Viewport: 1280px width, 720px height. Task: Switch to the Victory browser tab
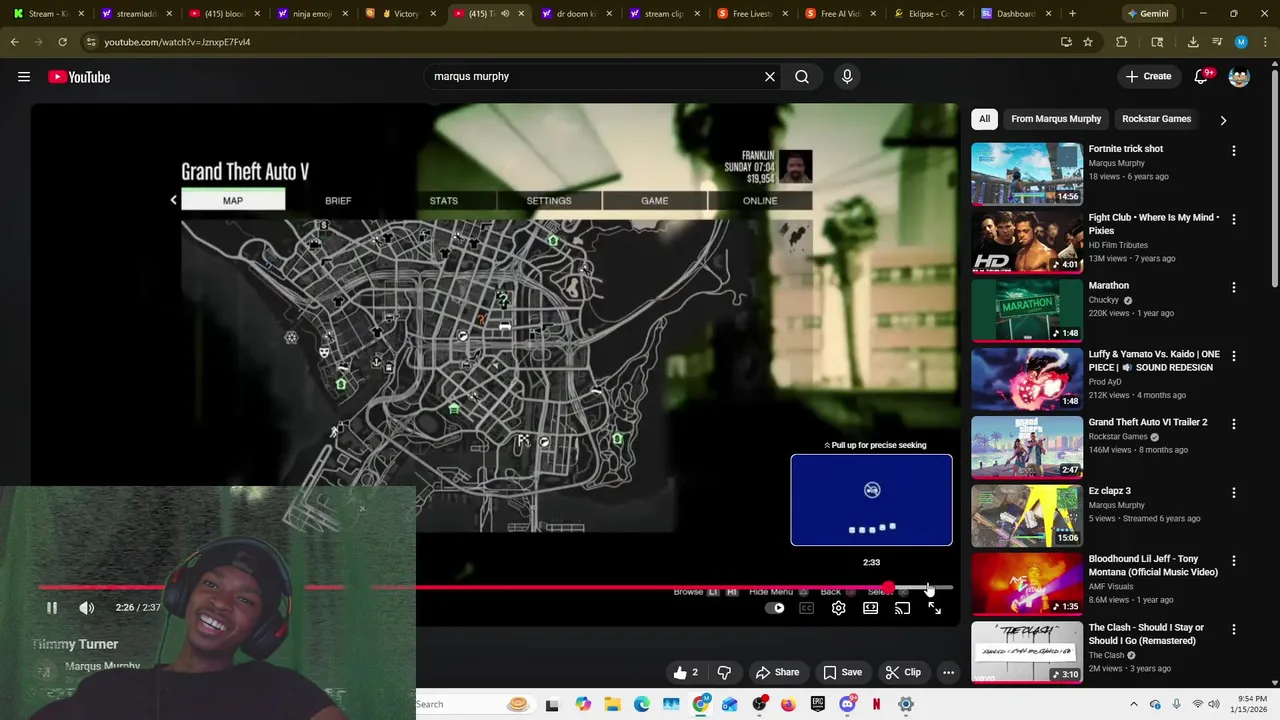[x=398, y=14]
